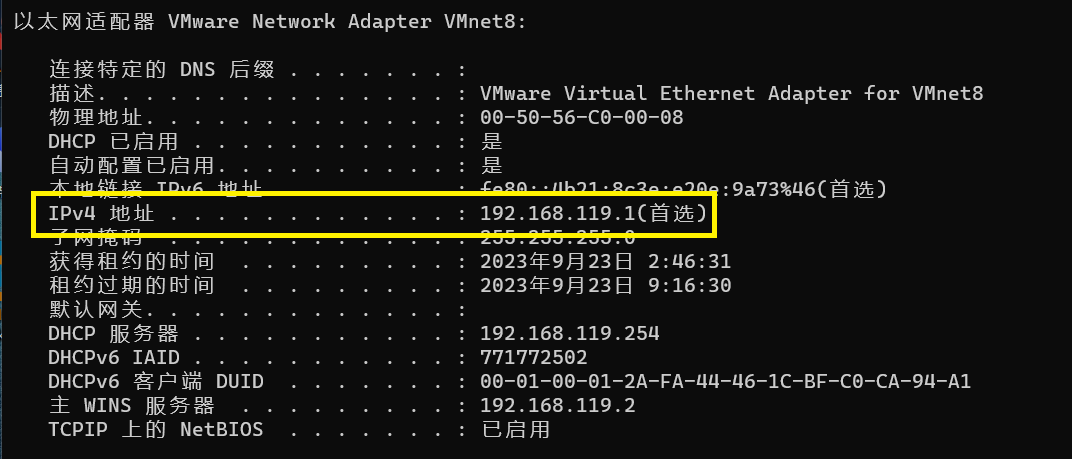The height and width of the screenshot is (459, 1072).
Task: Click the DHCPv6 IAID value 771772502
Action: coord(533,358)
